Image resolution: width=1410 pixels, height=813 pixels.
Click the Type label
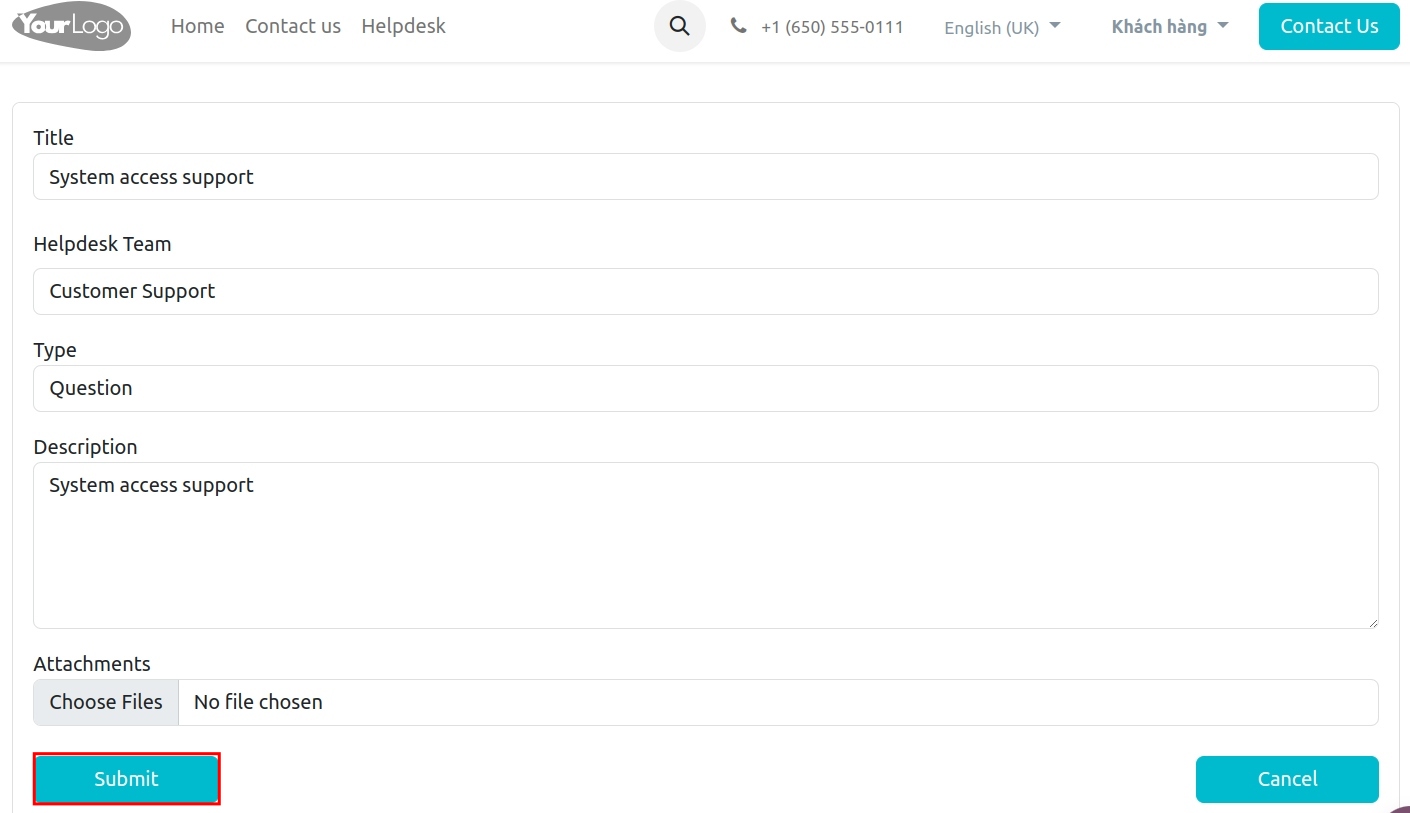point(55,350)
